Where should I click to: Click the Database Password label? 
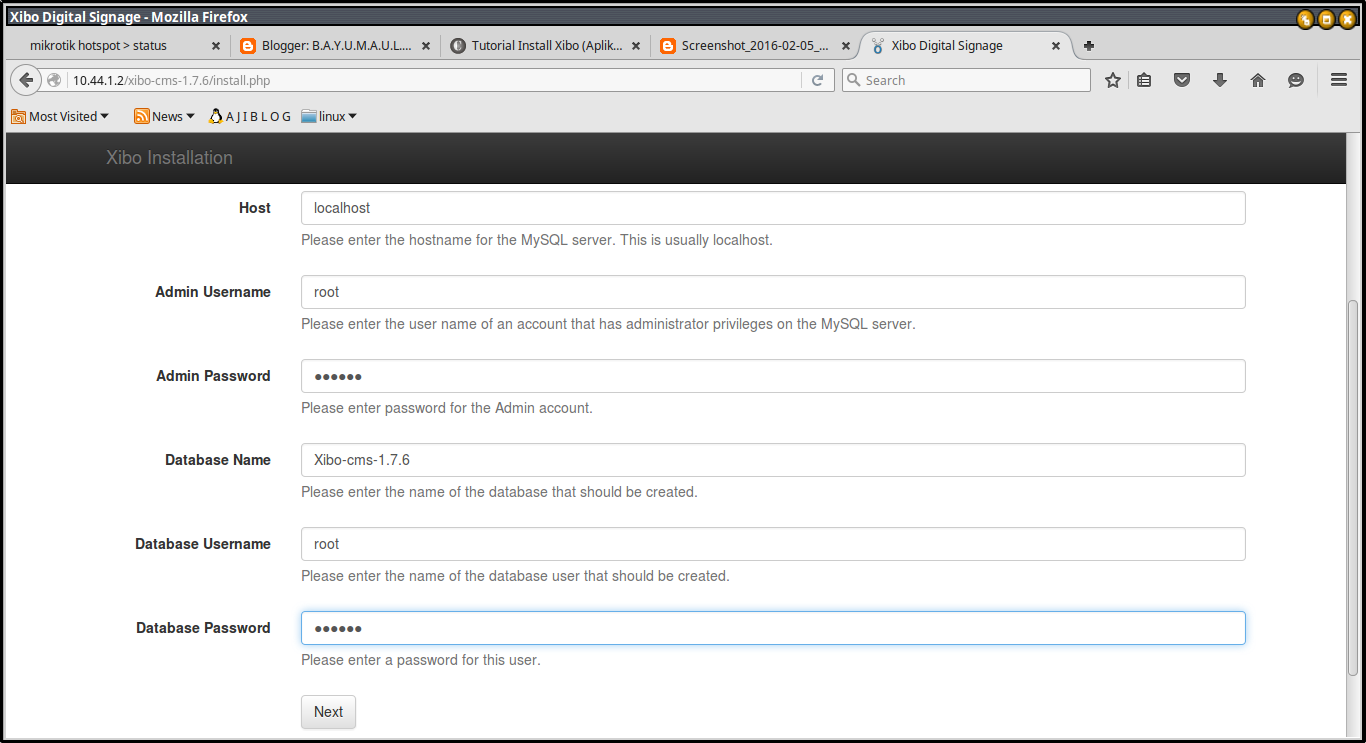204,628
